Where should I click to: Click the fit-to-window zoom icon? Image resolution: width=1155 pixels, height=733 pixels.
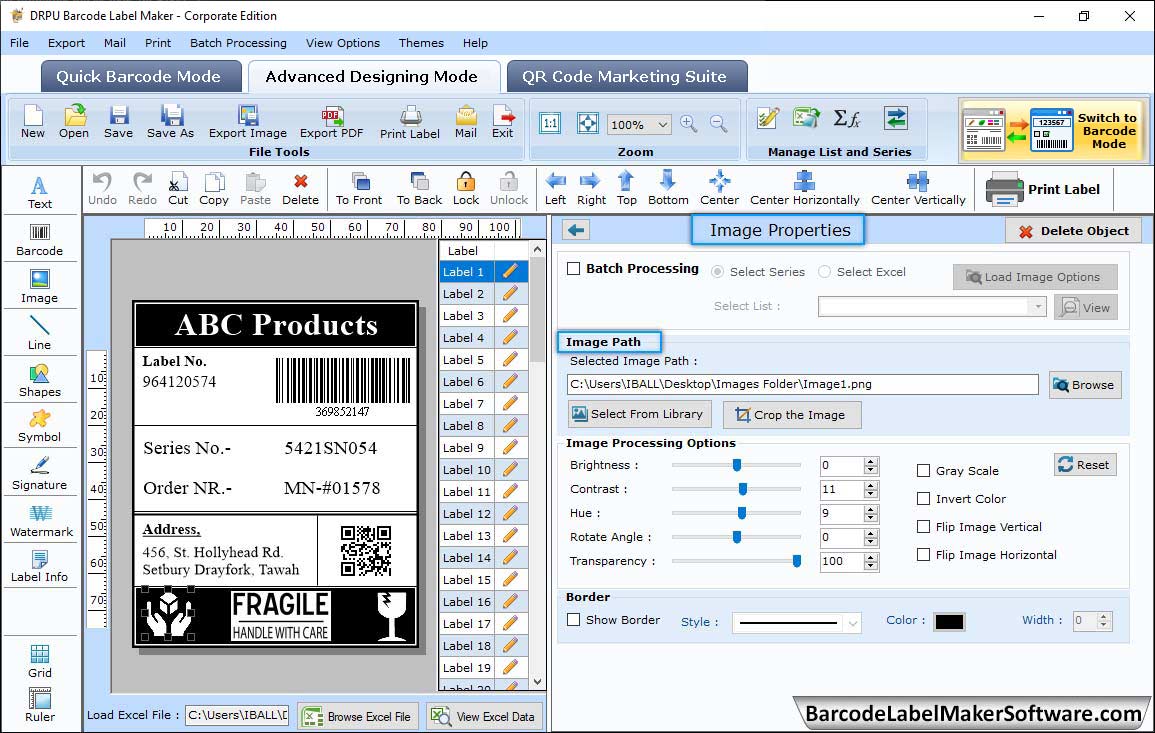[588, 124]
